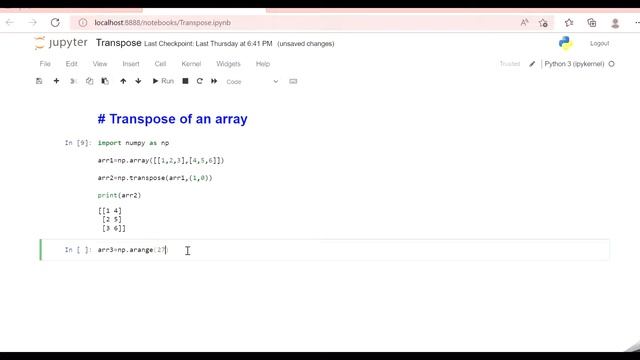Viewport: 640px width, 360px height.
Task: Open the Edit menu
Action: point(71,64)
